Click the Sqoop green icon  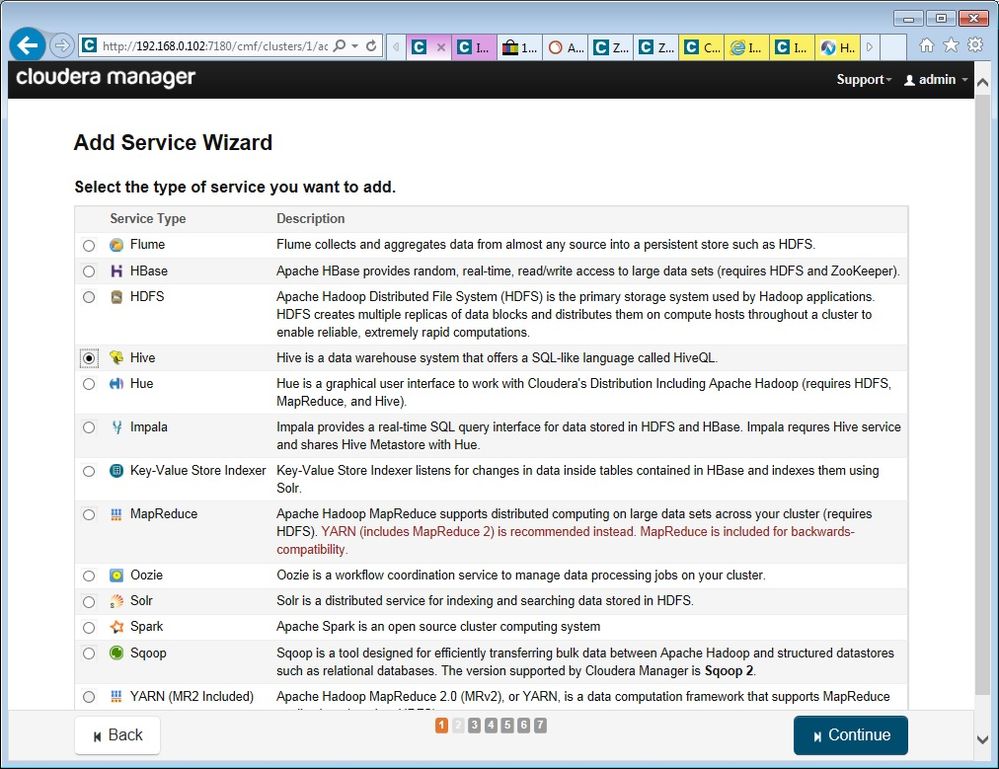pos(116,653)
